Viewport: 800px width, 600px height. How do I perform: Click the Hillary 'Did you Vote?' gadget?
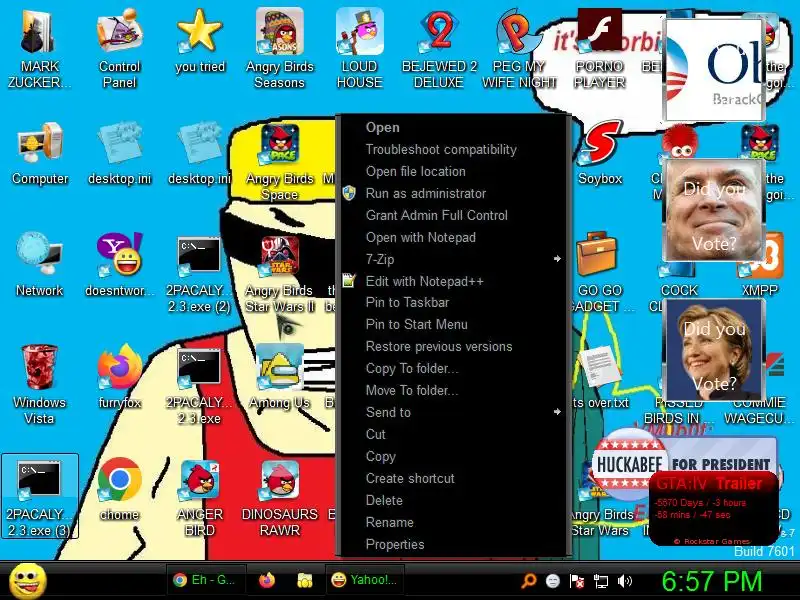click(x=714, y=350)
